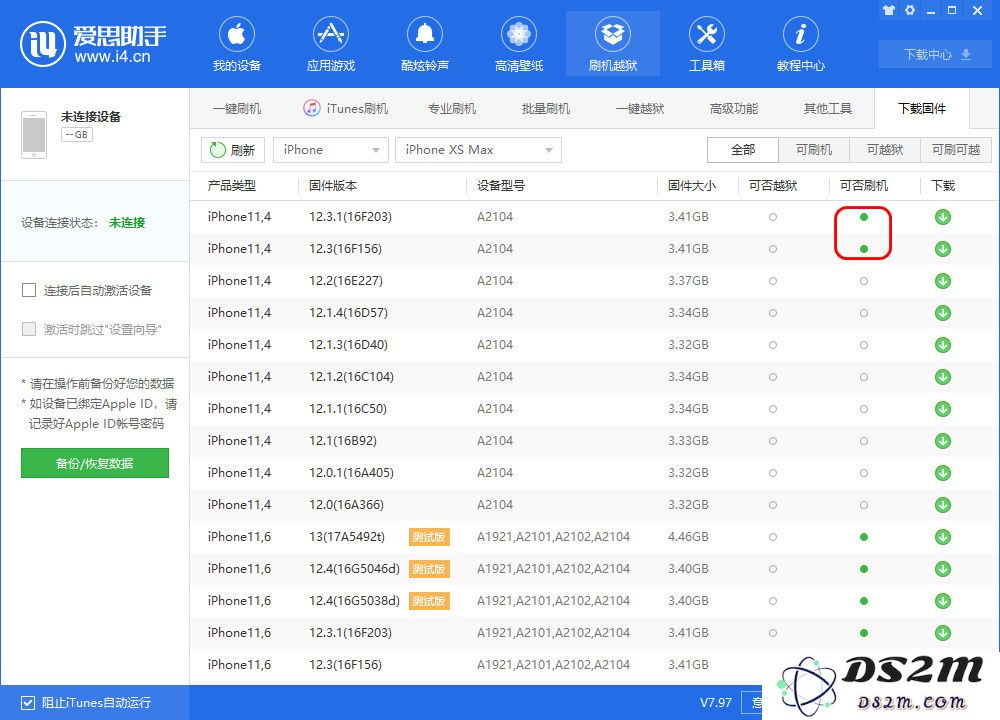Open 我的设备 (My Device) section

coord(237,45)
